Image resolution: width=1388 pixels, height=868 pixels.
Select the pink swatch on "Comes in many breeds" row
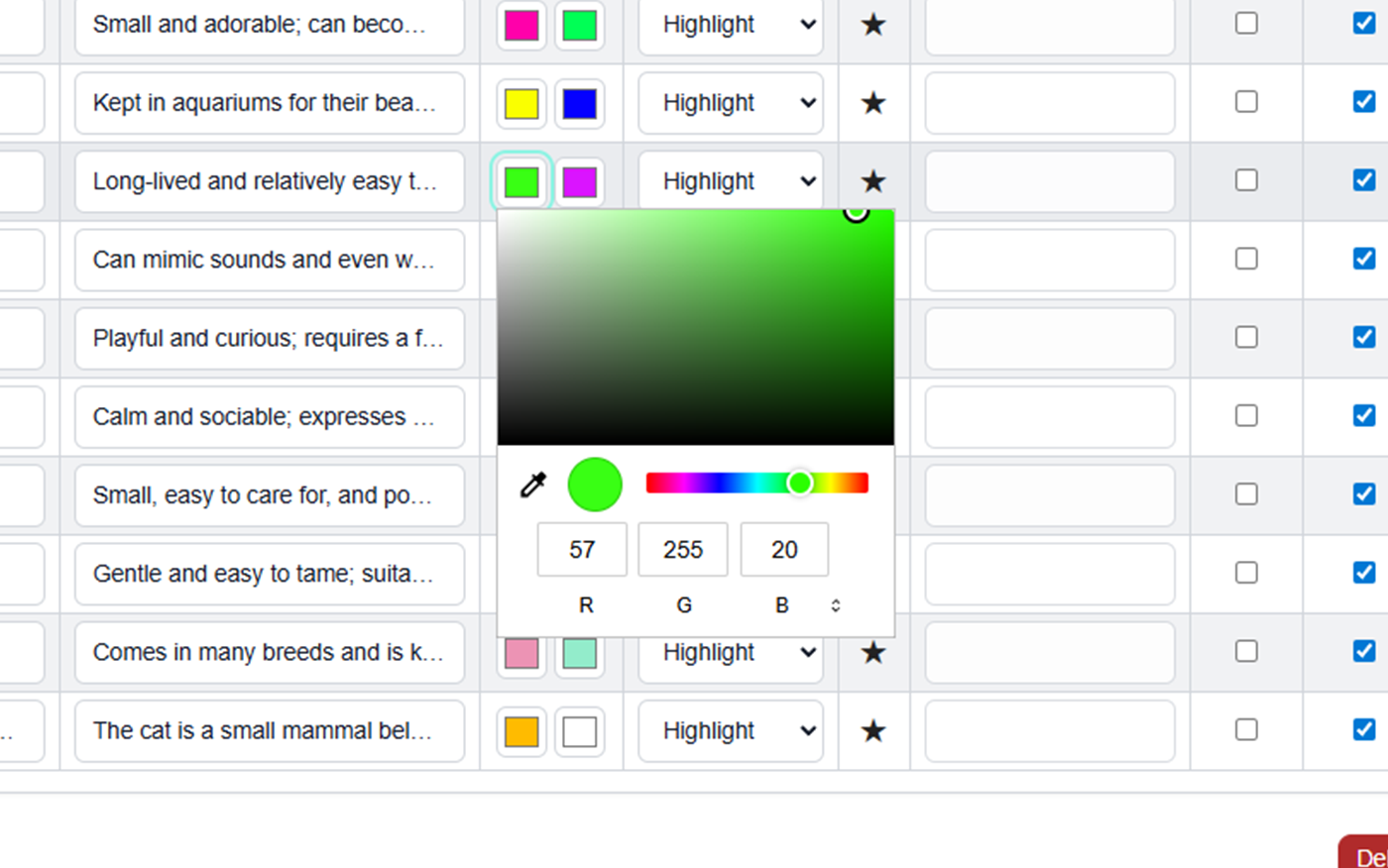(x=520, y=652)
